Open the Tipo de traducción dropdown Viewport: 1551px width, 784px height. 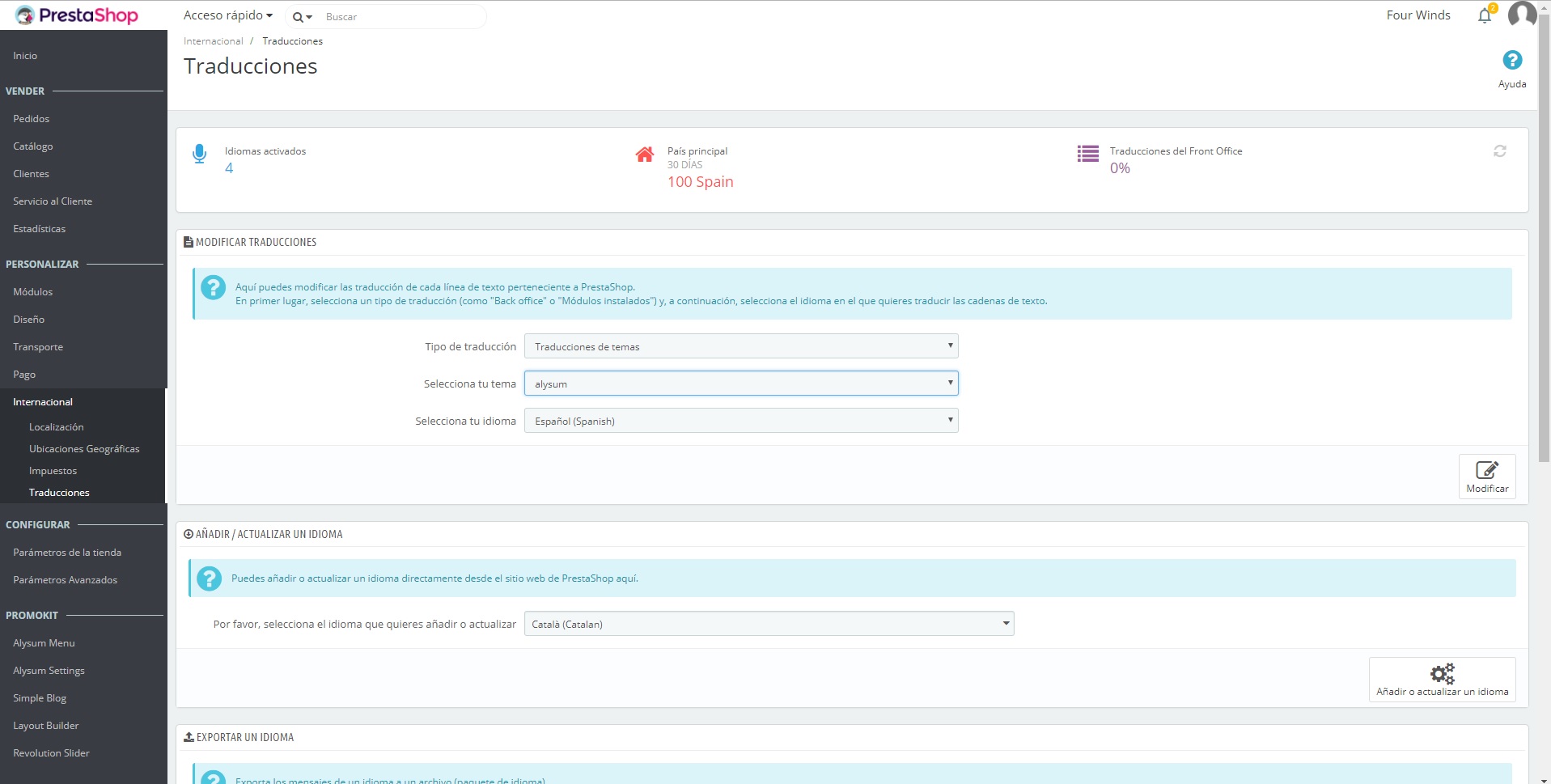pos(741,346)
